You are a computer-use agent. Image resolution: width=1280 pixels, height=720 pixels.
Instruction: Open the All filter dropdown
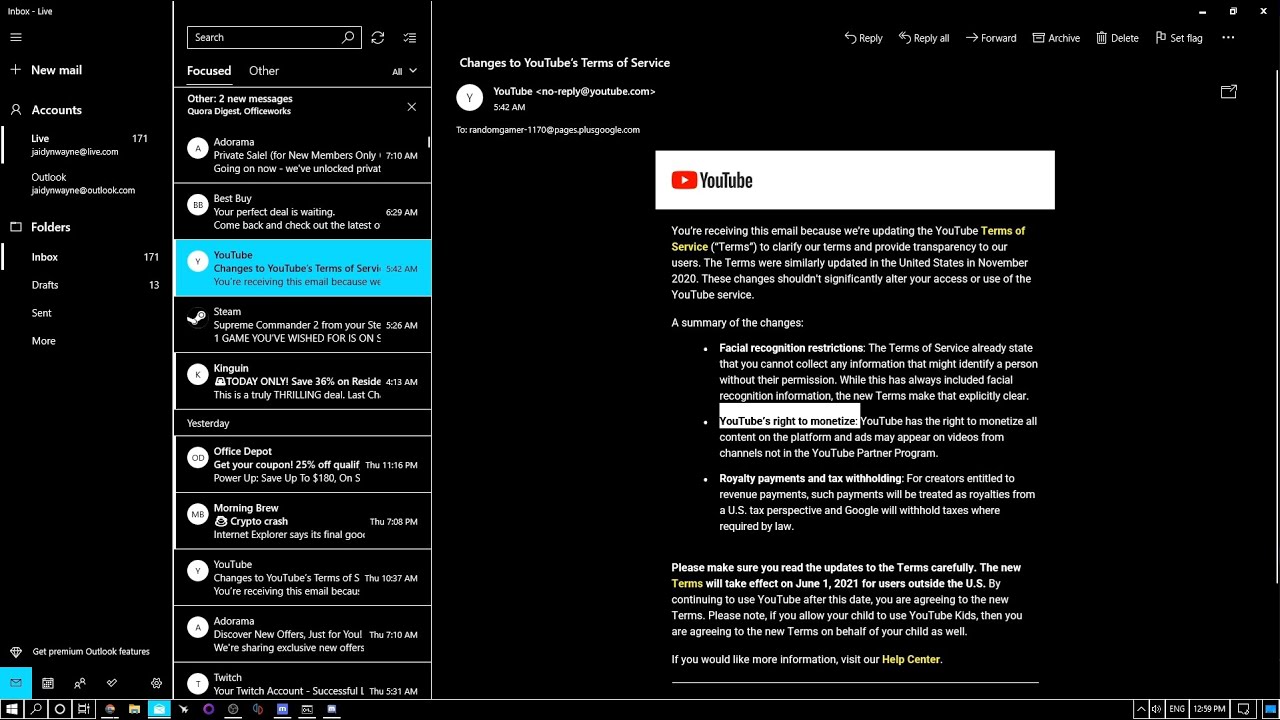tap(404, 71)
